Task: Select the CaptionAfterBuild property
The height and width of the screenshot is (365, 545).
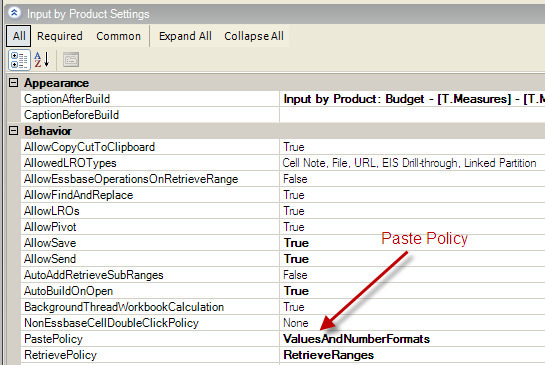Action: point(150,99)
